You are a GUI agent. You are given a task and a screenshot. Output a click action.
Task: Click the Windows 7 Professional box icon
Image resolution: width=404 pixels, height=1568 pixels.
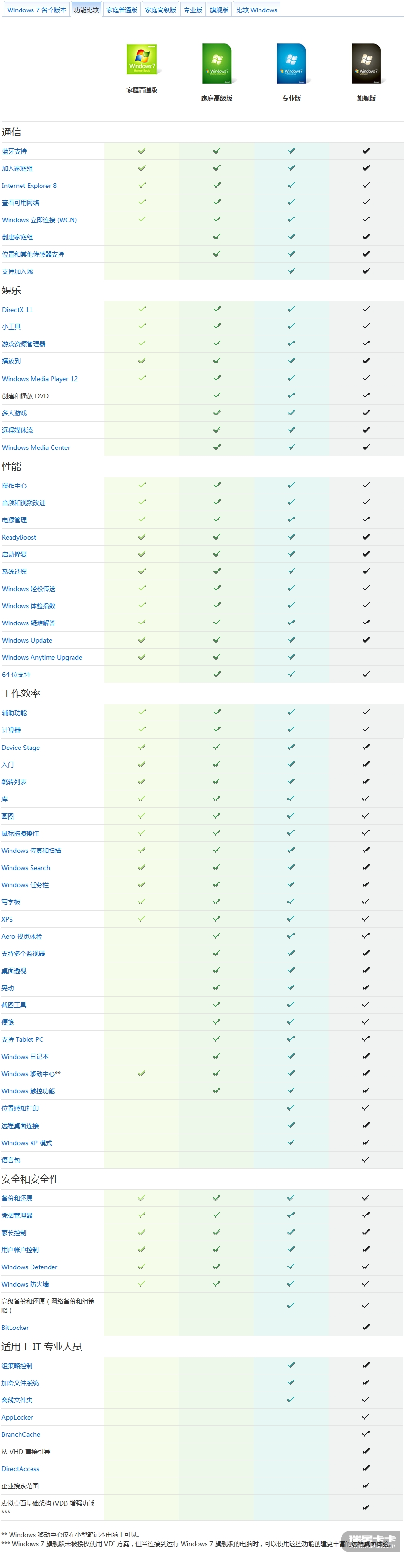(291, 63)
